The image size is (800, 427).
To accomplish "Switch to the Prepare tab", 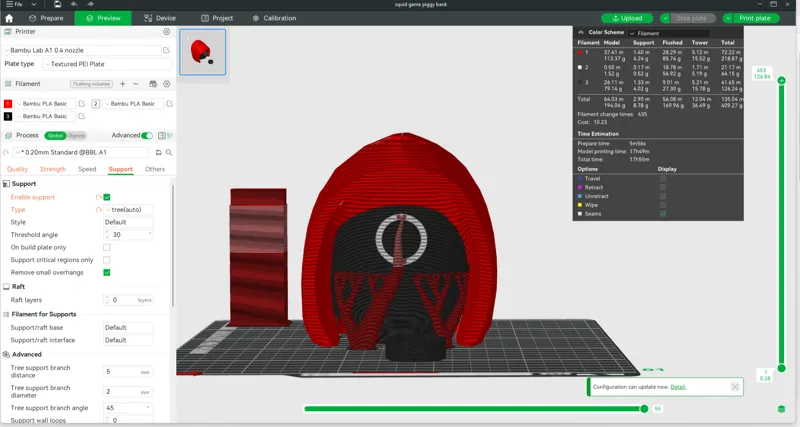I will [x=46, y=18].
